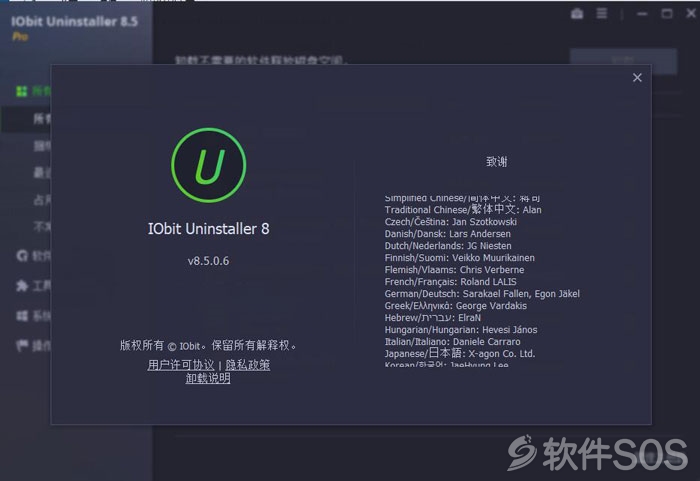Open the 卸载说明 link
700x481 pixels.
(x=208, y=378)
